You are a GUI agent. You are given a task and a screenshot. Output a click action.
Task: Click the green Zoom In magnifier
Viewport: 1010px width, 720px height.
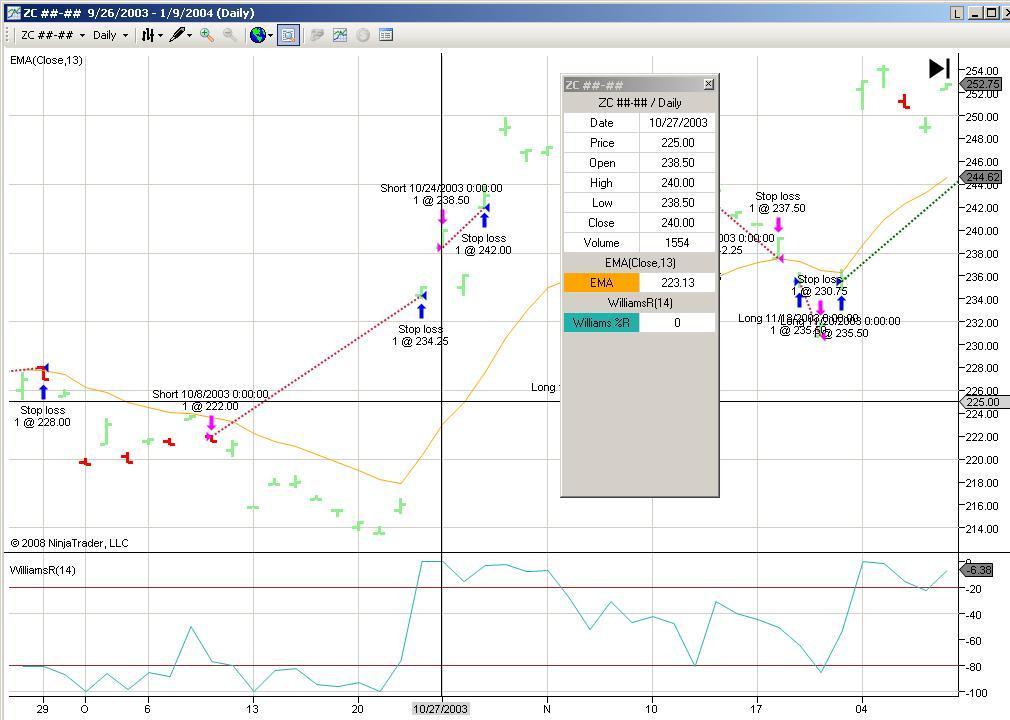pos(207,35)
